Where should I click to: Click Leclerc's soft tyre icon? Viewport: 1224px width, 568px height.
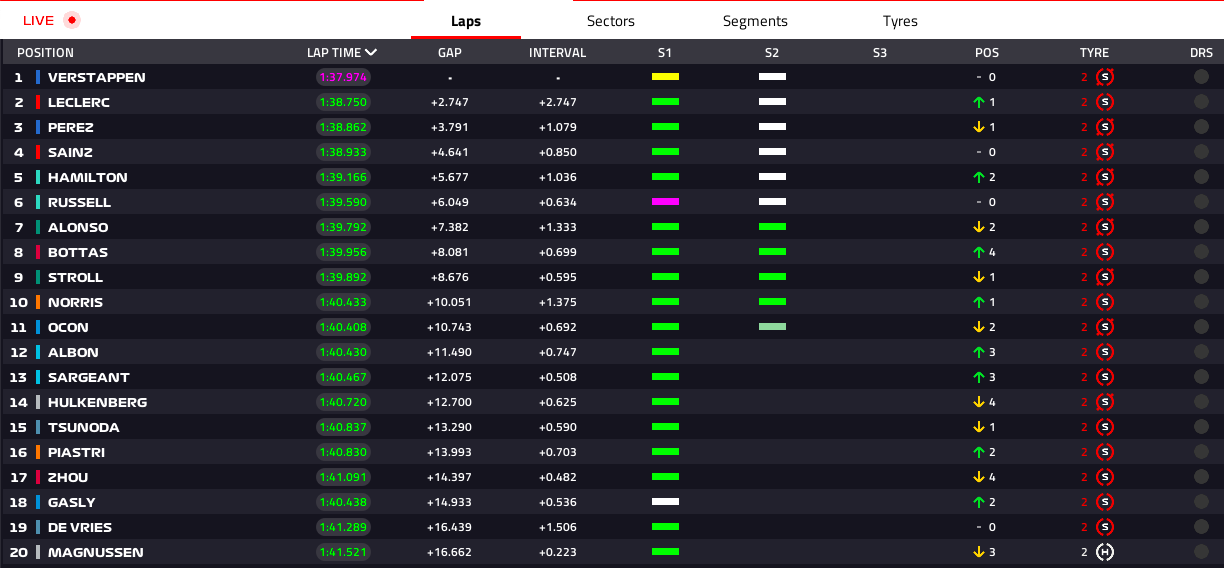(x=1105, y=102)
